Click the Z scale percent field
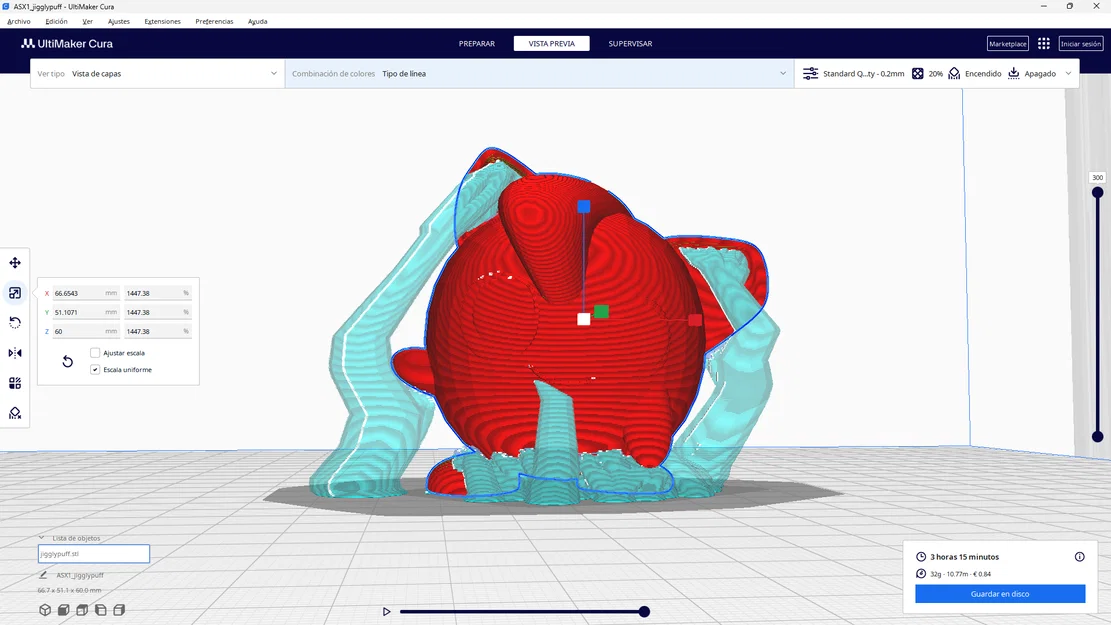Viewport: 1111px width, 625px height. click(x=158, y=332)
